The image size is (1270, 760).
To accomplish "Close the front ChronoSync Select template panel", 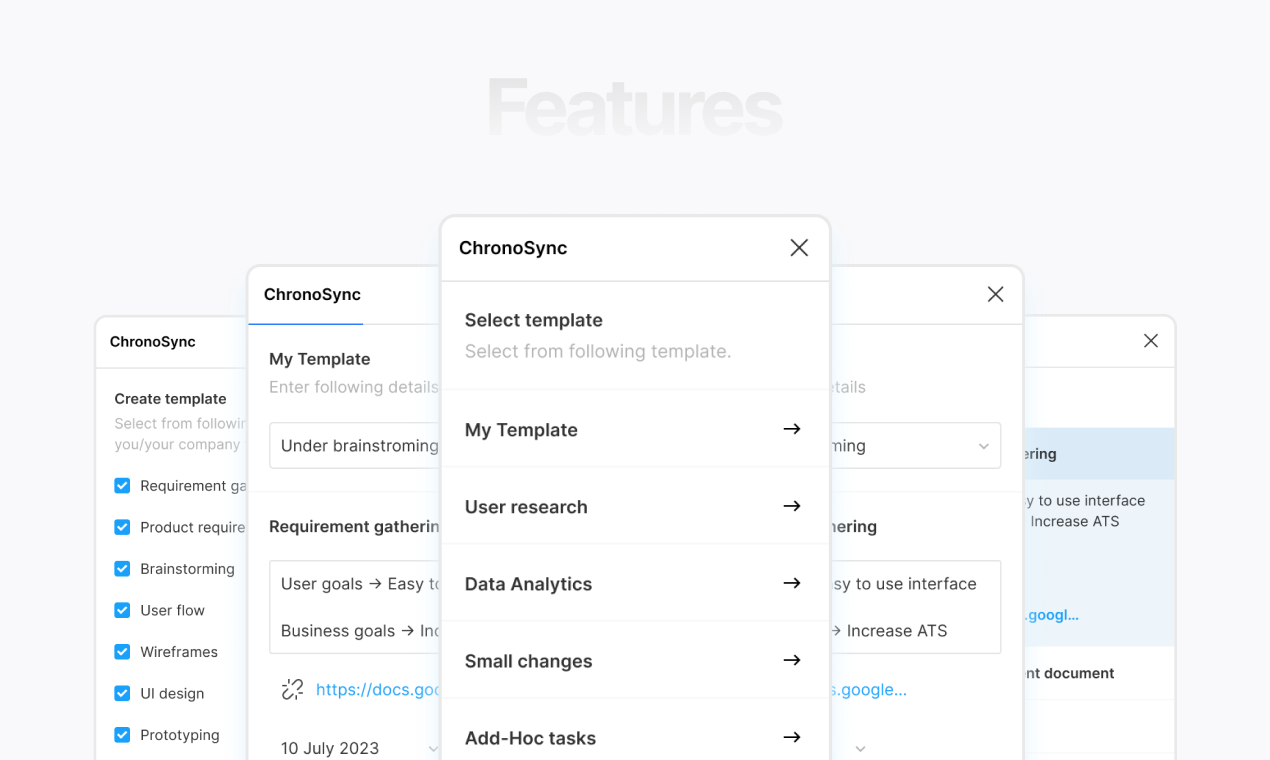I will click(x=799, y=248).
